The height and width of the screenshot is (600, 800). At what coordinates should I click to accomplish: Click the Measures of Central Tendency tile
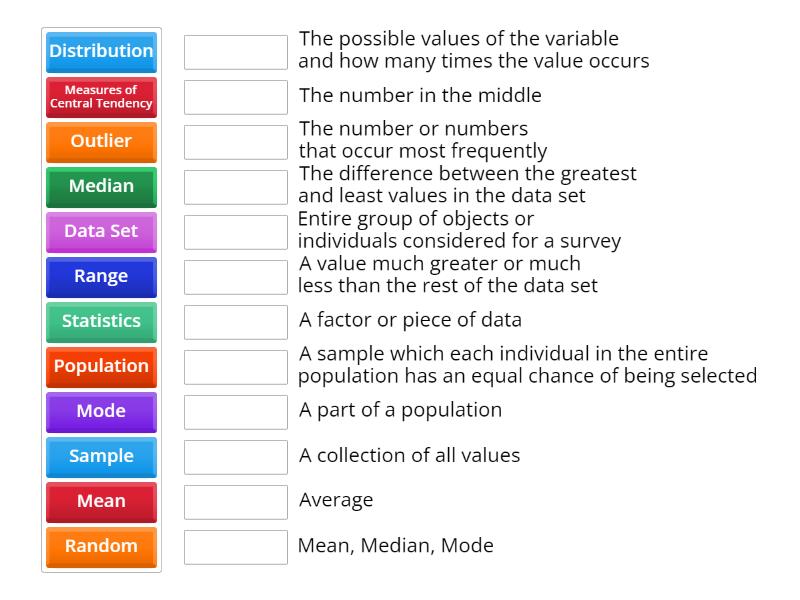point(100,97)
